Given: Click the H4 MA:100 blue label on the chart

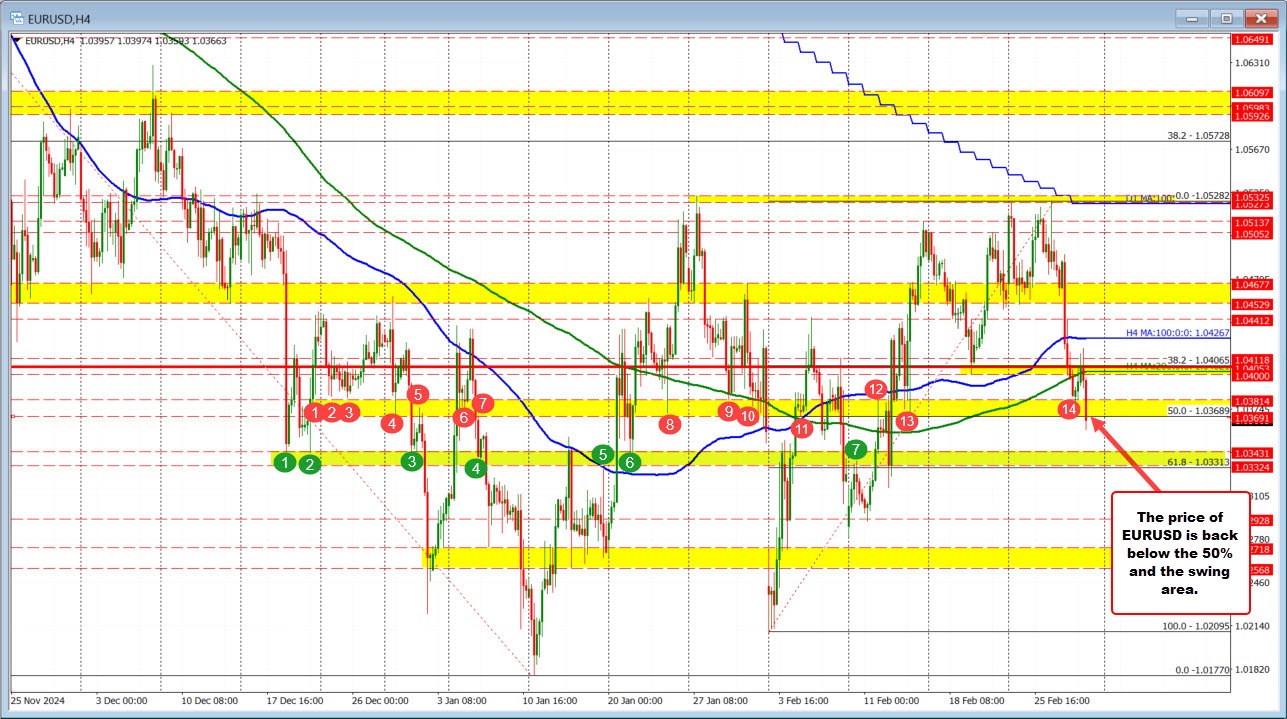Looking at the screenshot, I should point(1178,334).
